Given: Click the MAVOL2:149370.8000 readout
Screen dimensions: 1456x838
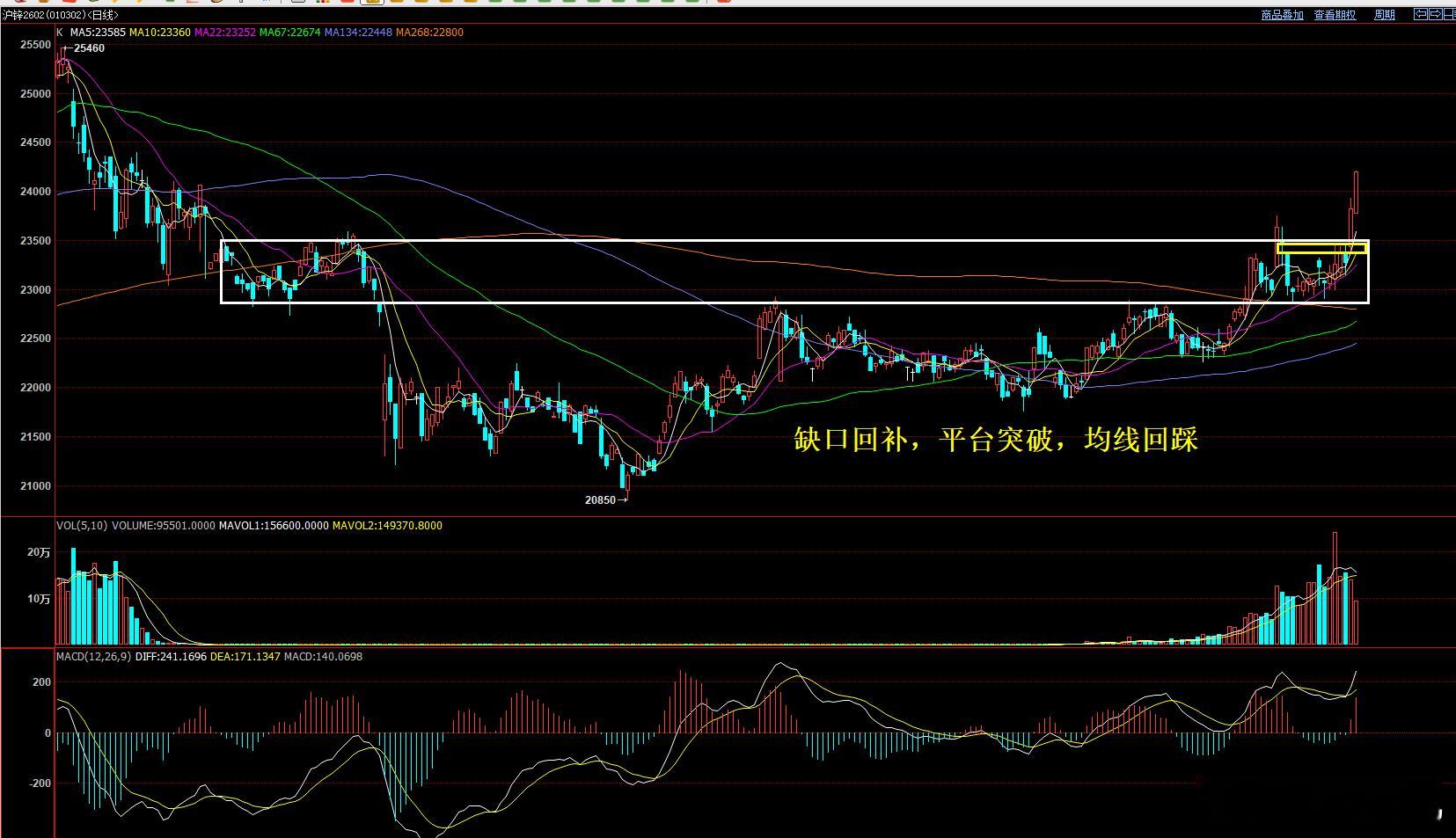Looking at the screenshot, I should pos(386,526).
